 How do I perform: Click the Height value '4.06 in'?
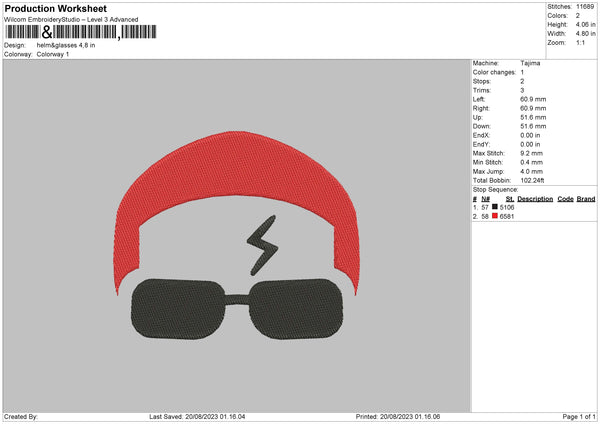point(585,24)
